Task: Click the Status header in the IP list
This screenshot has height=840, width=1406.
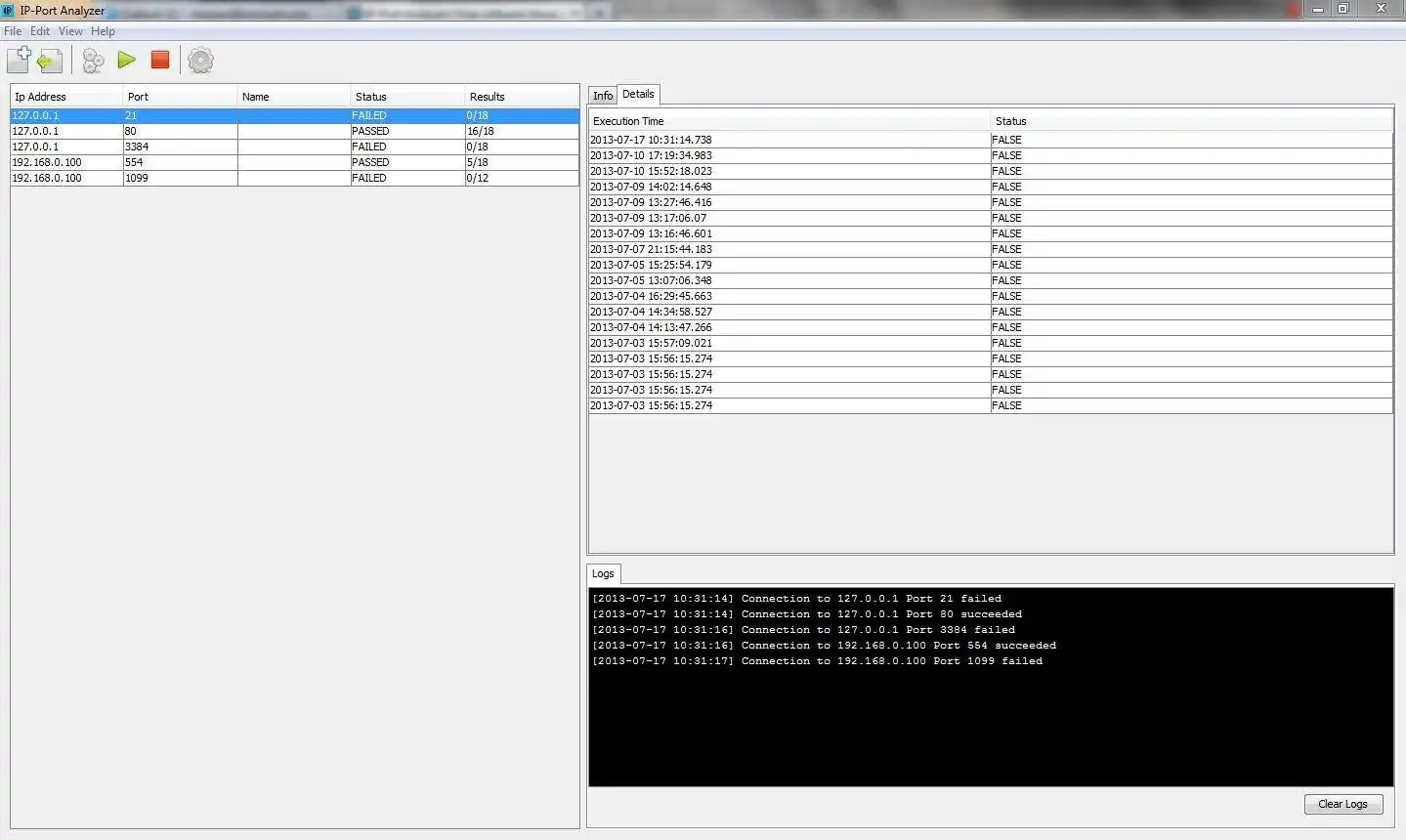Action: 407,97
